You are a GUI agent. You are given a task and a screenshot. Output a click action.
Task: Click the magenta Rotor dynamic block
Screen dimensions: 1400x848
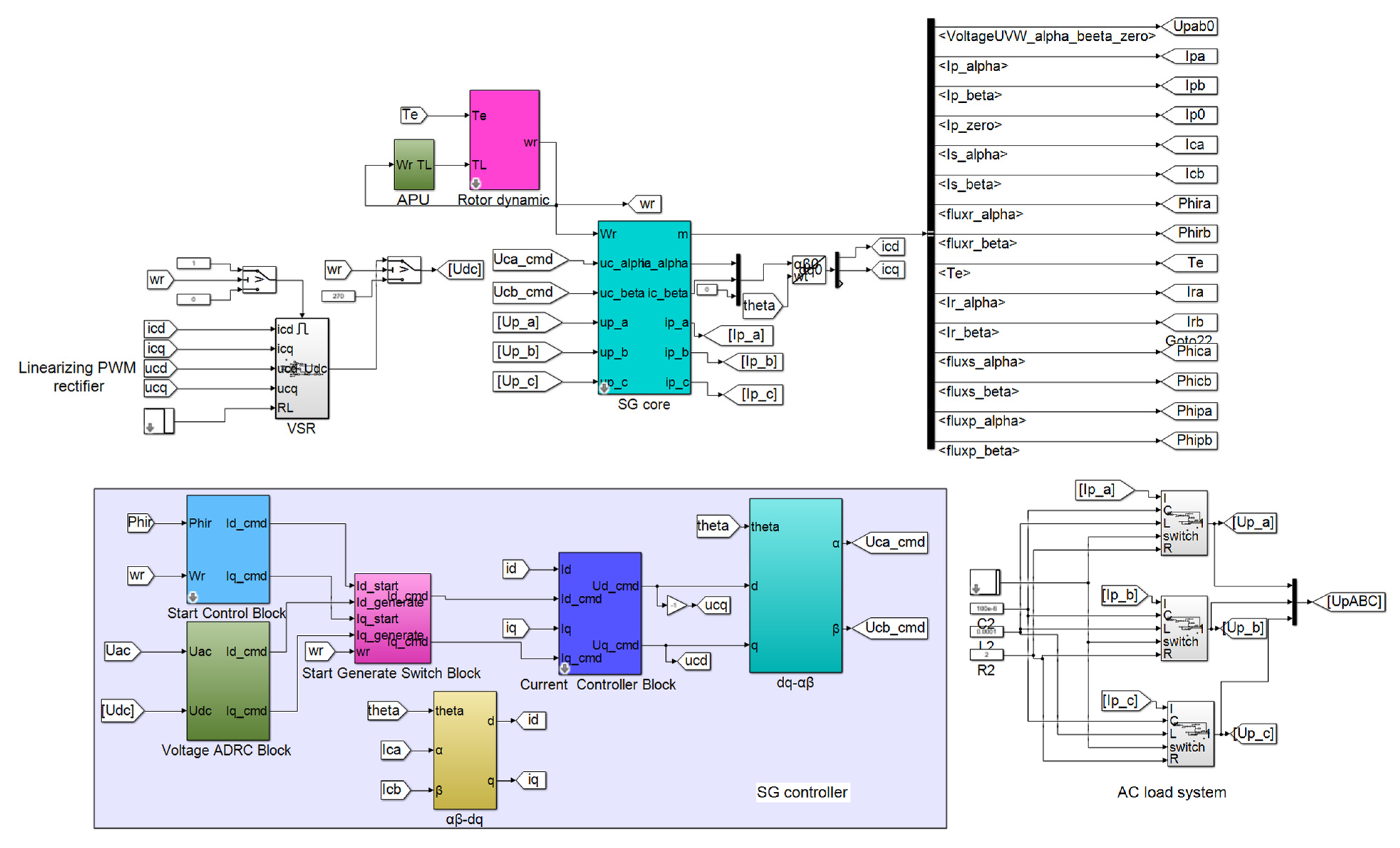[x=504, y=140]
